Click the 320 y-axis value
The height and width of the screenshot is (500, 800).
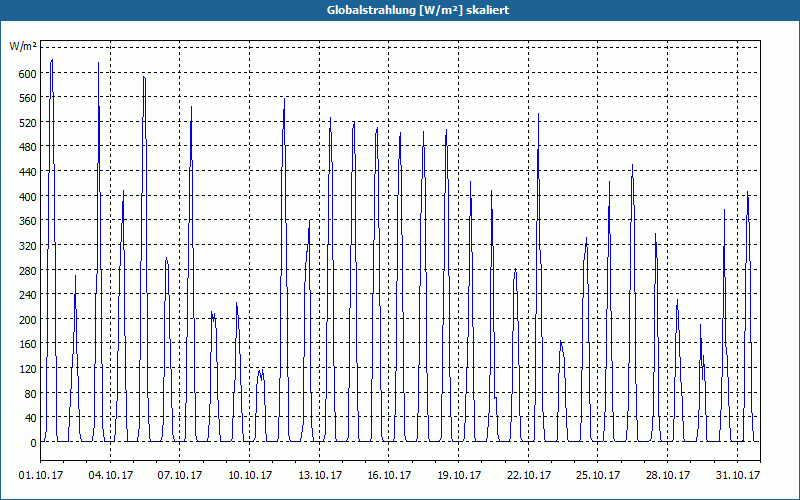point(27,246)
